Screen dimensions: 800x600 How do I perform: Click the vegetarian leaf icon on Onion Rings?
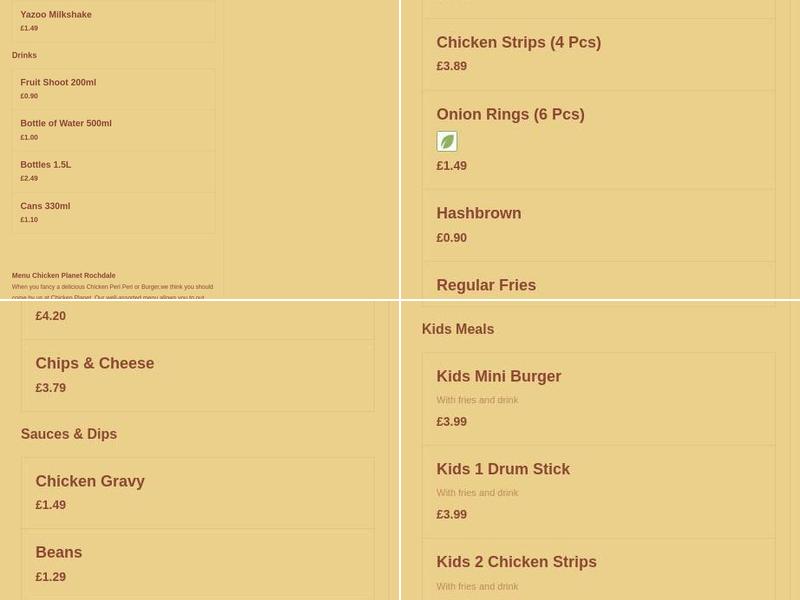point(447,141)
